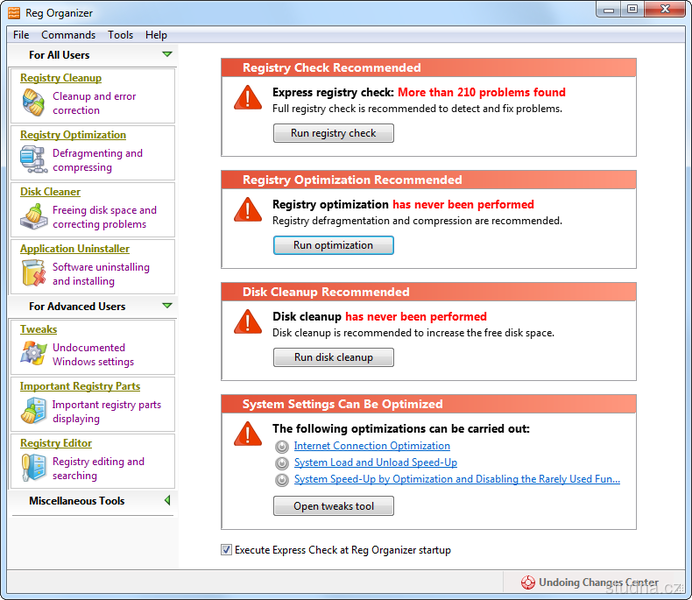Open the Tweaks heading link
The height and width of the screenshot is (600, 692).
pos(38,329)
